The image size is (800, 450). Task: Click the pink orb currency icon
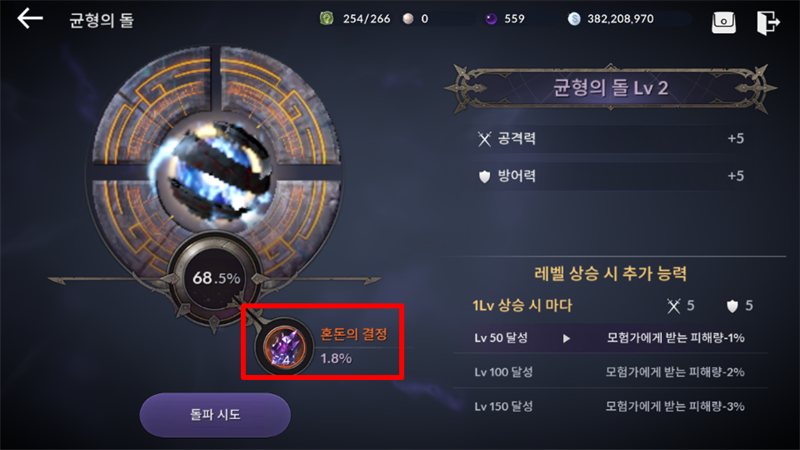pos(408,19)
